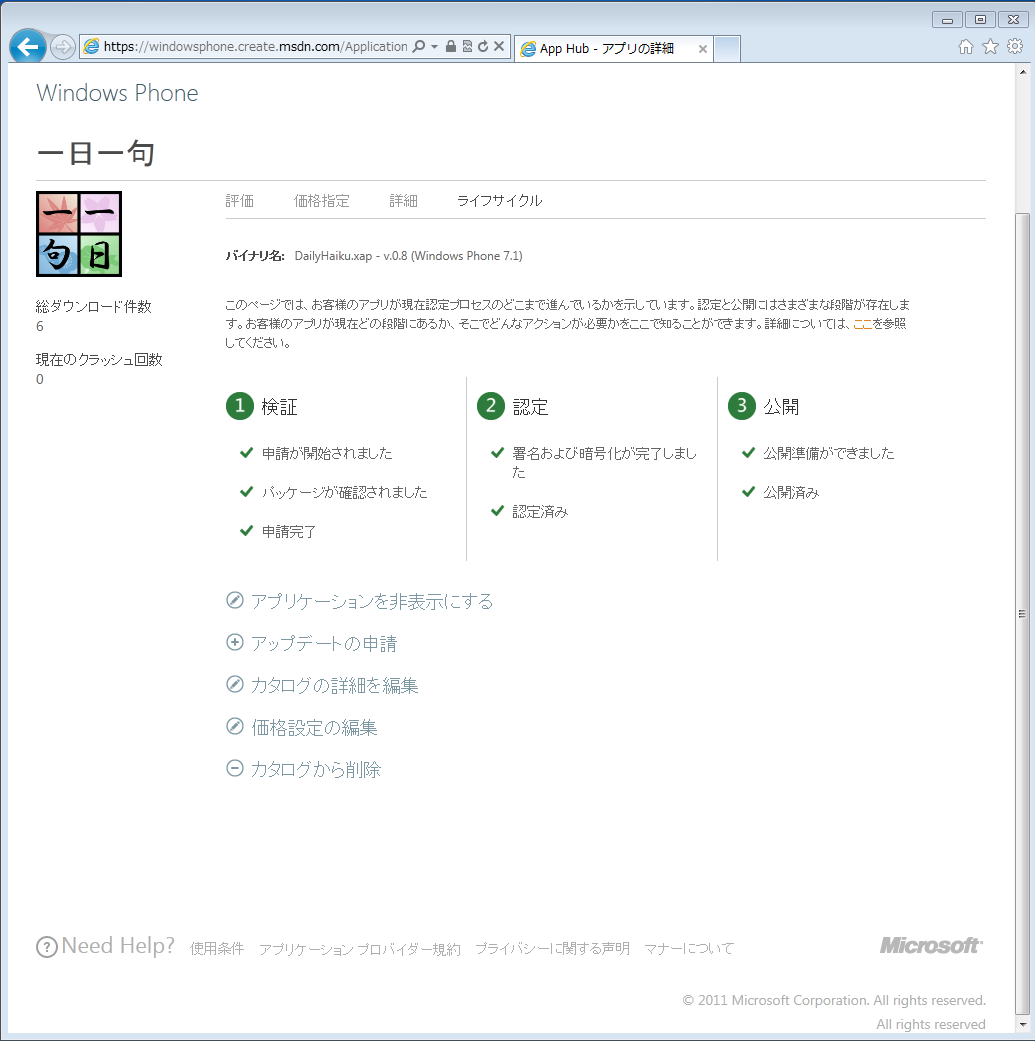The height and width of the screenshot is (1041, 1035).
Task: Open the address bar dropdown arrow
Action: pos(434,46)
